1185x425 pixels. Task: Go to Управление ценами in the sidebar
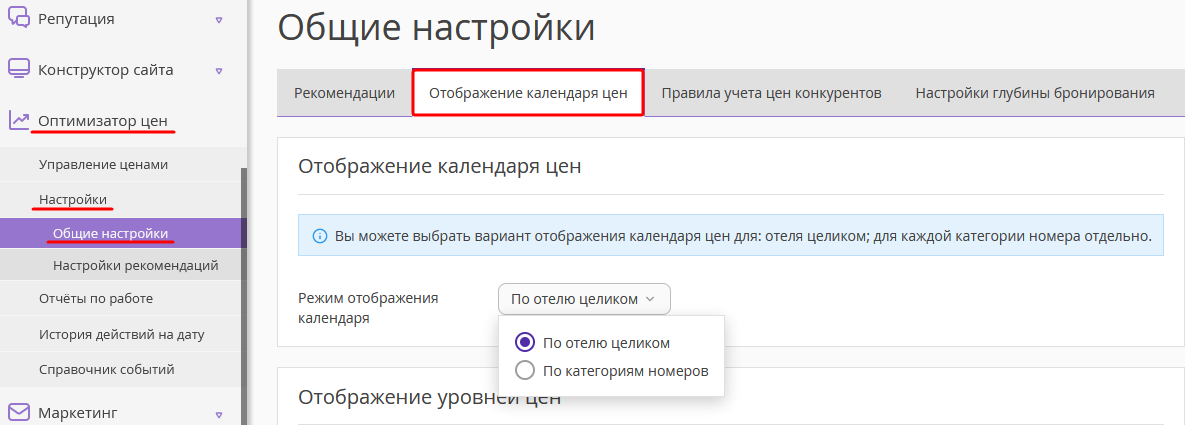coord(103,164)
